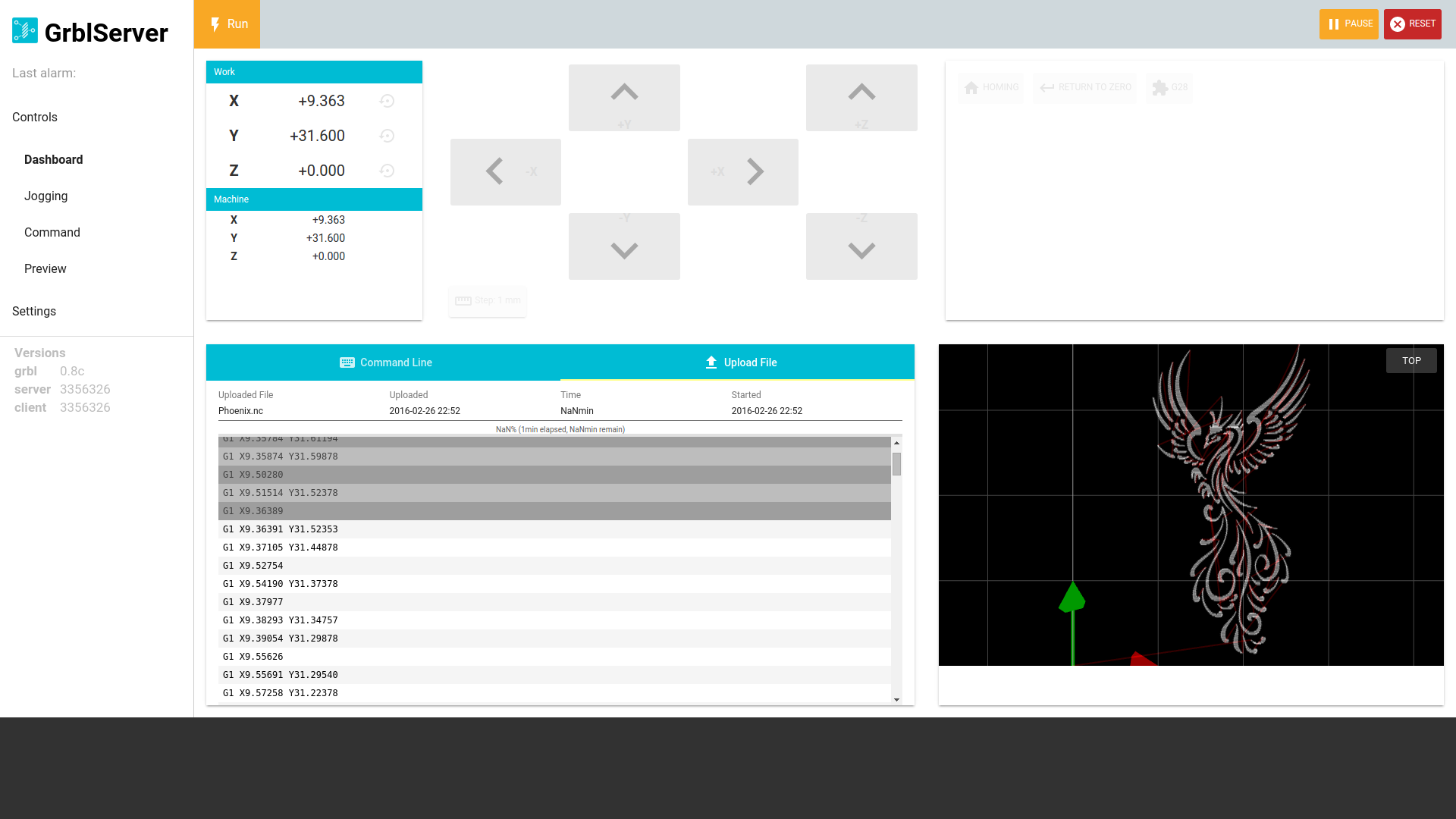Click the Machine coordinates header

[x=314, y=199]
